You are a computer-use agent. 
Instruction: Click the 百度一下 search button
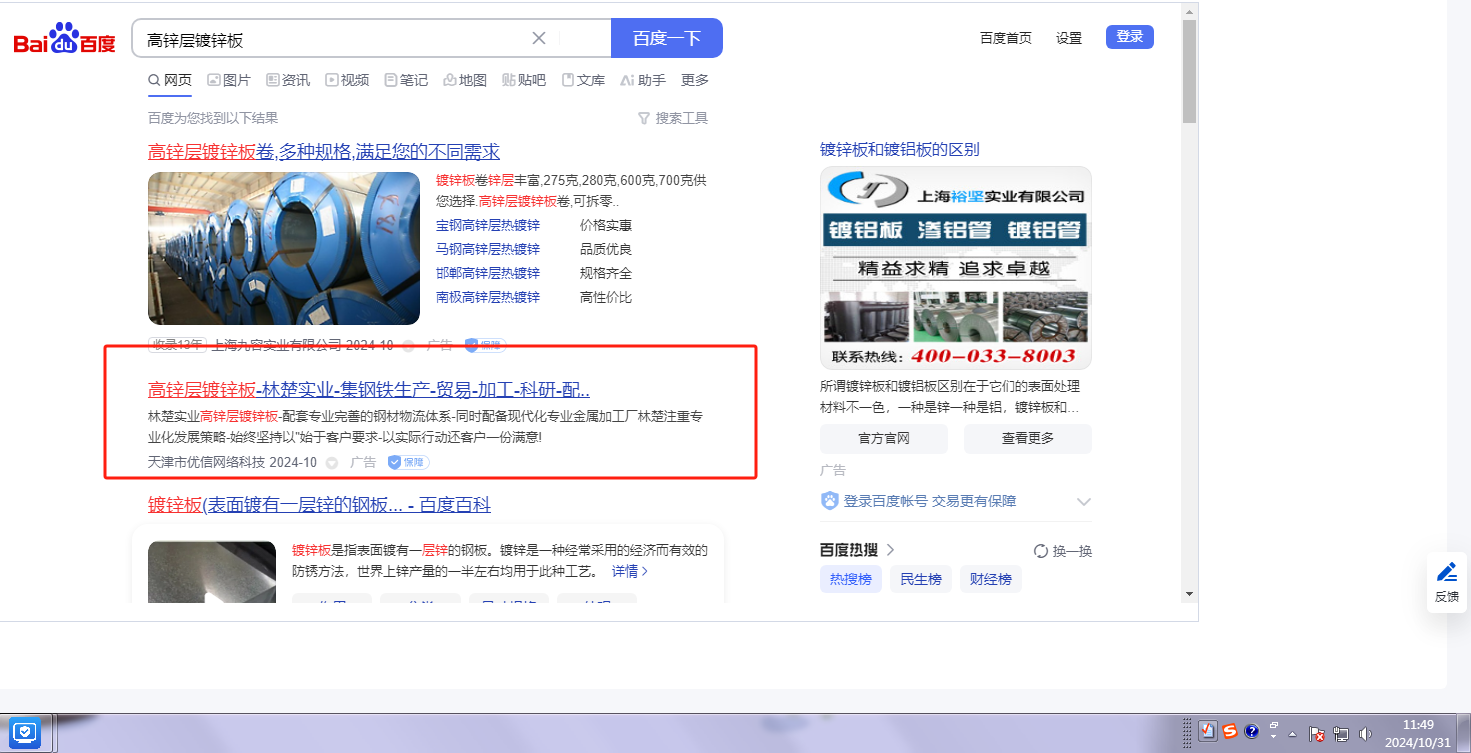[x=667, y=38]
